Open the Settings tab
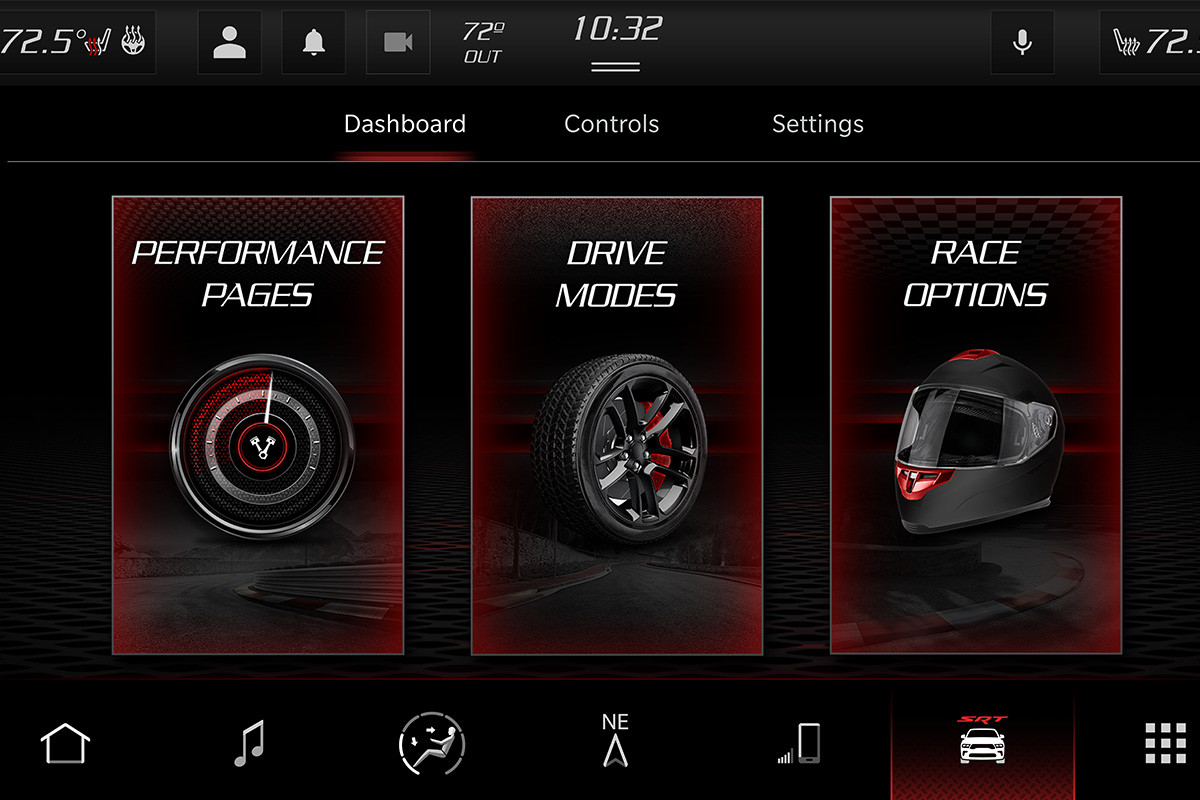Screen dimensions: 1200x800 (817, 123)
